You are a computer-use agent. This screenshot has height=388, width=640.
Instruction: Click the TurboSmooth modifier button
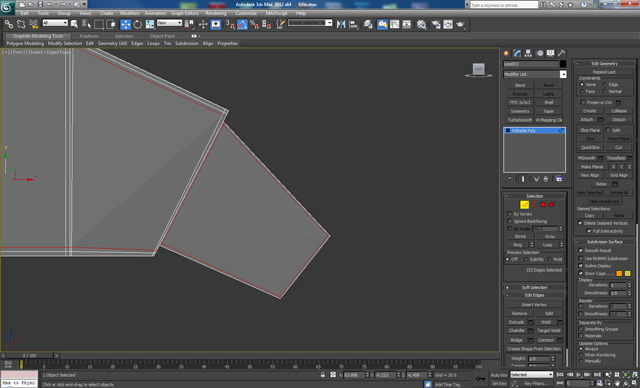click(x=520, y=120)
